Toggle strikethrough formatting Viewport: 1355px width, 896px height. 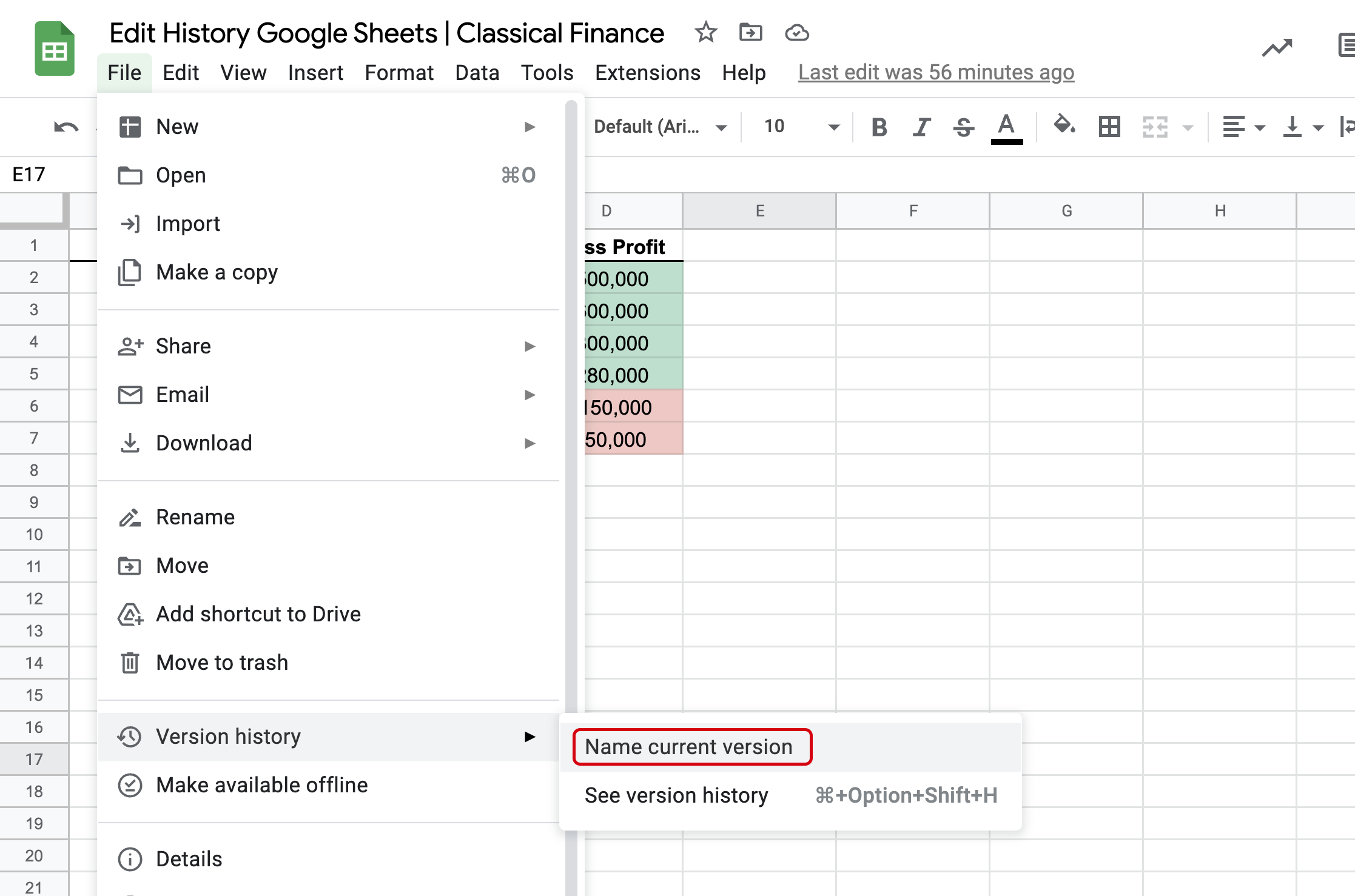coord(963,127)
